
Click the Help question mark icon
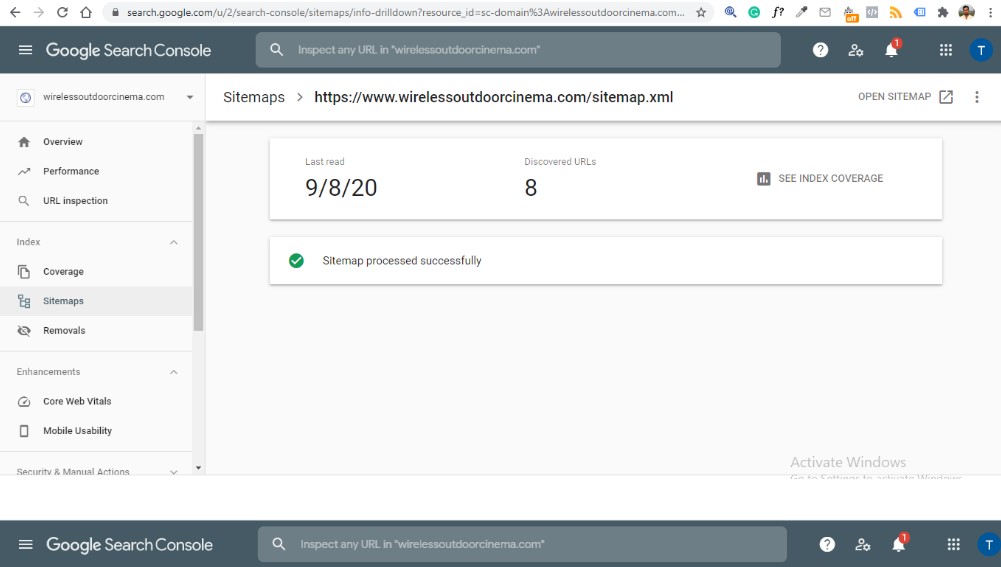(x=820, y=50)
